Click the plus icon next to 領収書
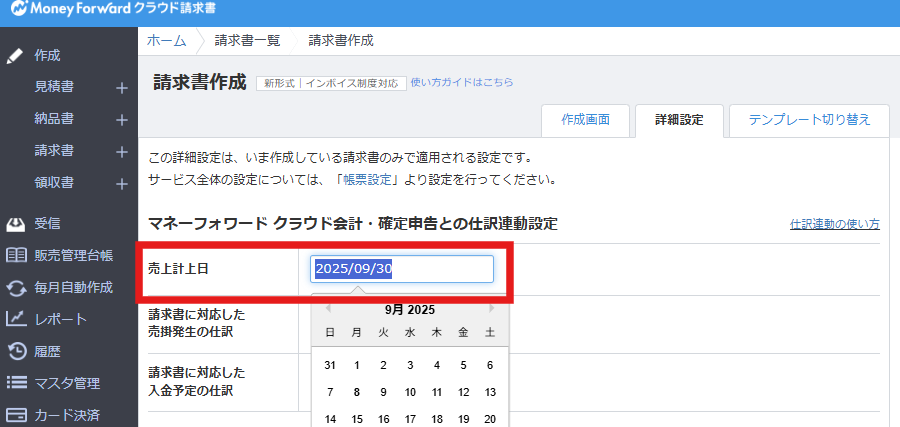Image resolution: width=900 pixels, height=427 pixels. [121, 183]
